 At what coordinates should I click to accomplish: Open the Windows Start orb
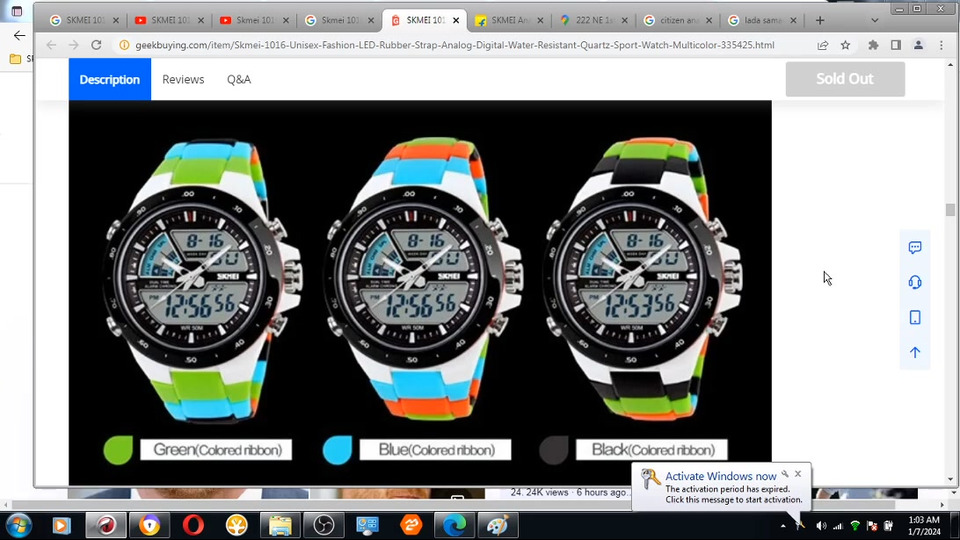click(x=18, y=525)
